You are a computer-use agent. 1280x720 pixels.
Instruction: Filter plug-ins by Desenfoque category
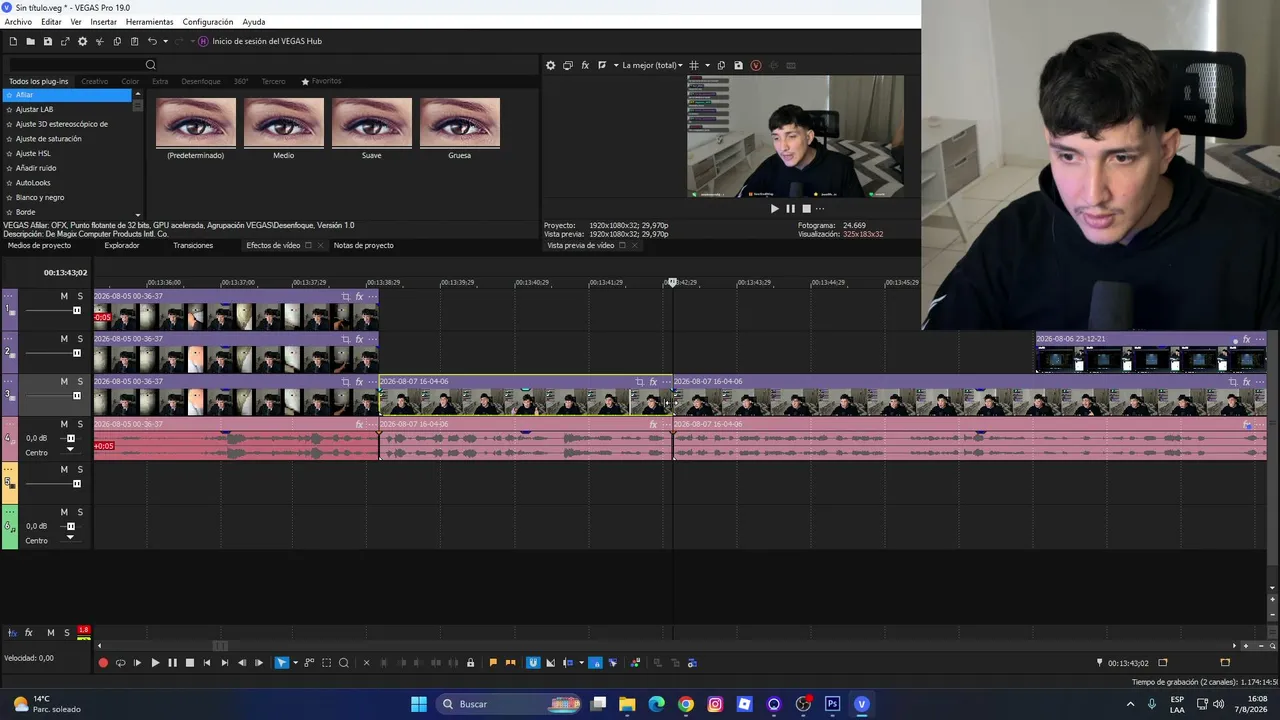click(201, 81)
